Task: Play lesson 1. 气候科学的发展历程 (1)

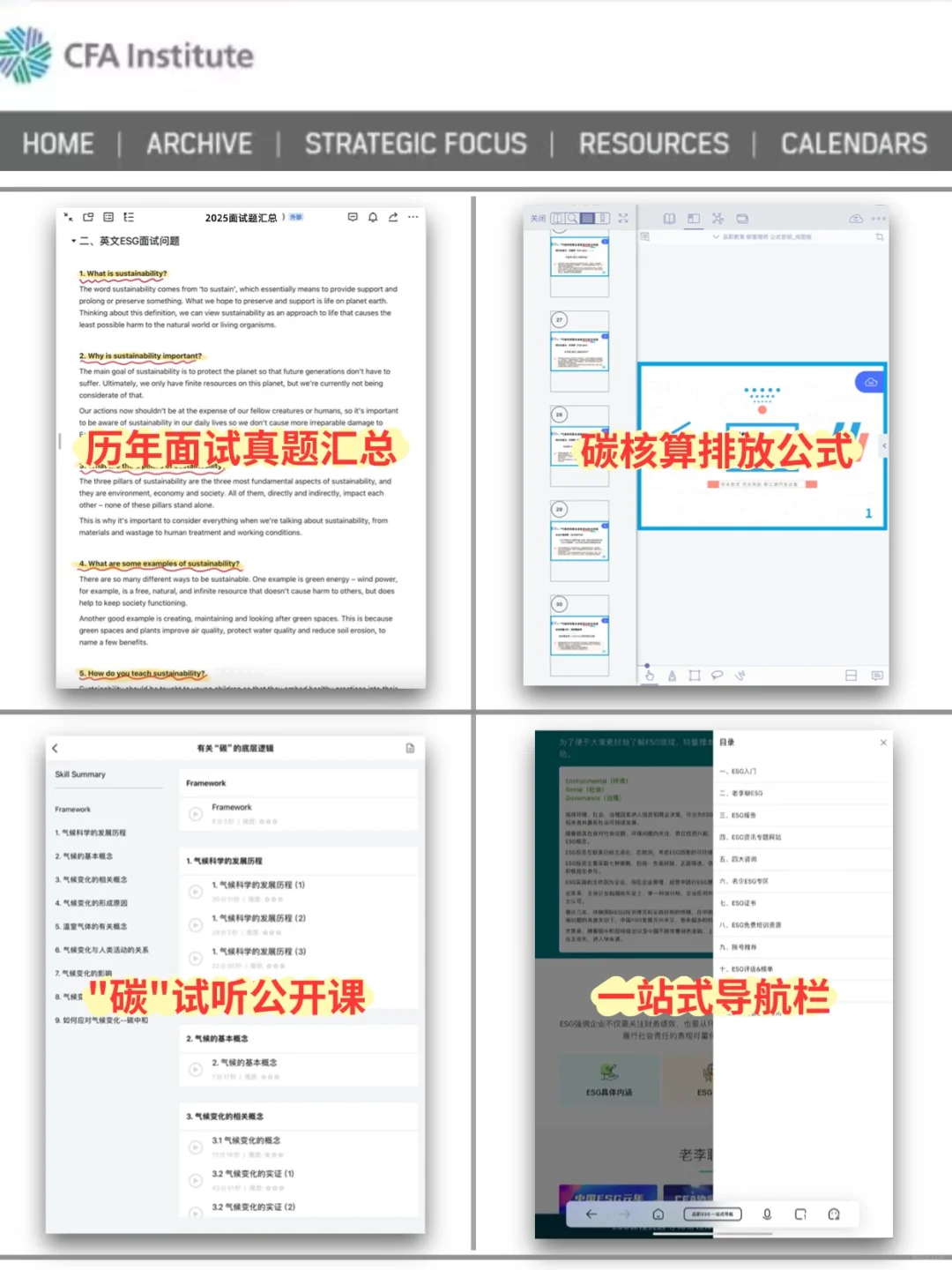Action: click(x=196, y=892)
